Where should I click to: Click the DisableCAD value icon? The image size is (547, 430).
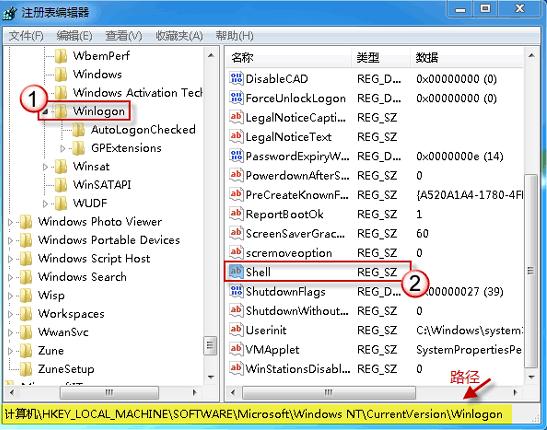236,78
